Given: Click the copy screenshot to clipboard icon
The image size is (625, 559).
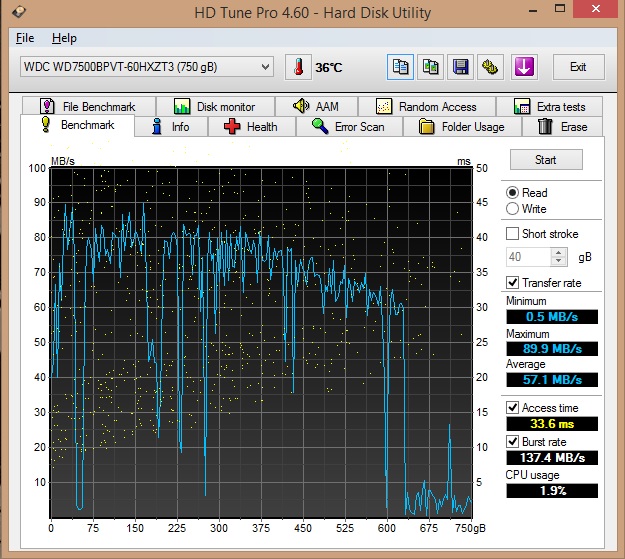Looking at the screenshot, I should coord(431,67).
